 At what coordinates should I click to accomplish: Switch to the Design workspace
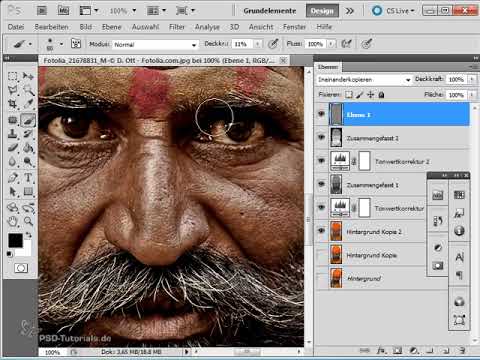(x=322, y=11)
